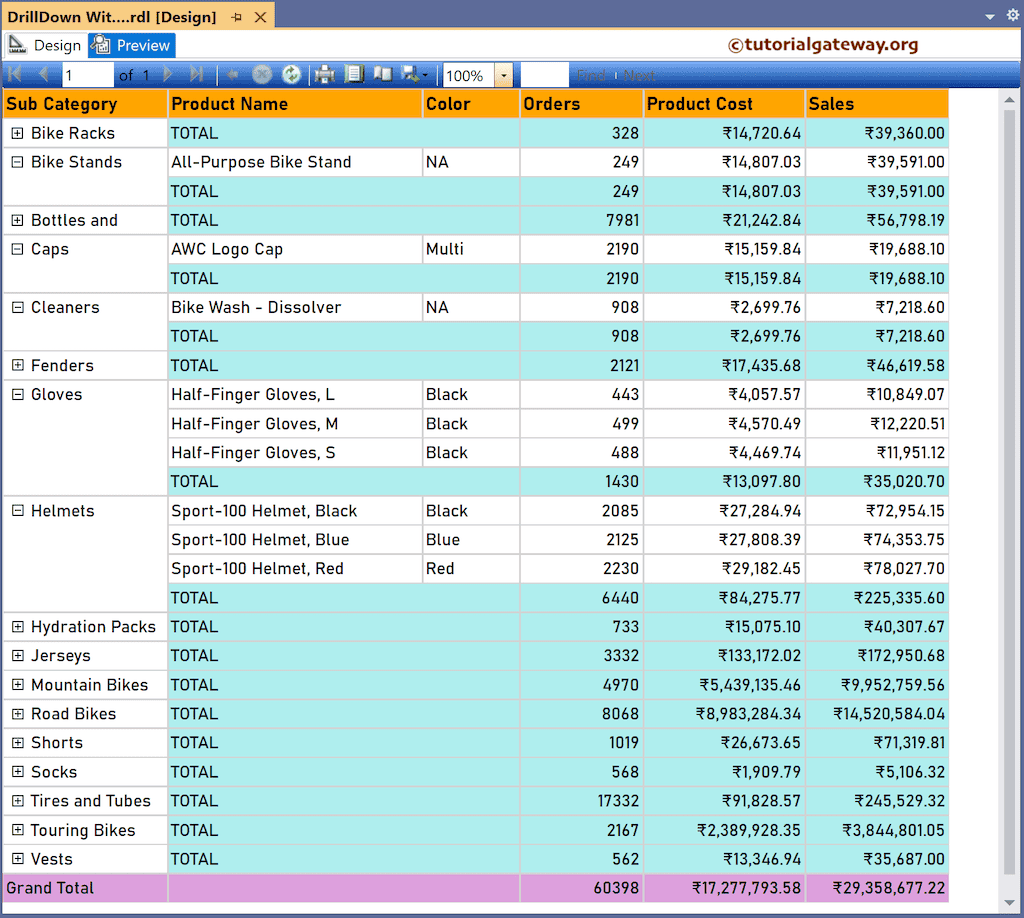Open the zoom percentage dropdown
Screen dimensions: 1024x918
coord(505,74)
